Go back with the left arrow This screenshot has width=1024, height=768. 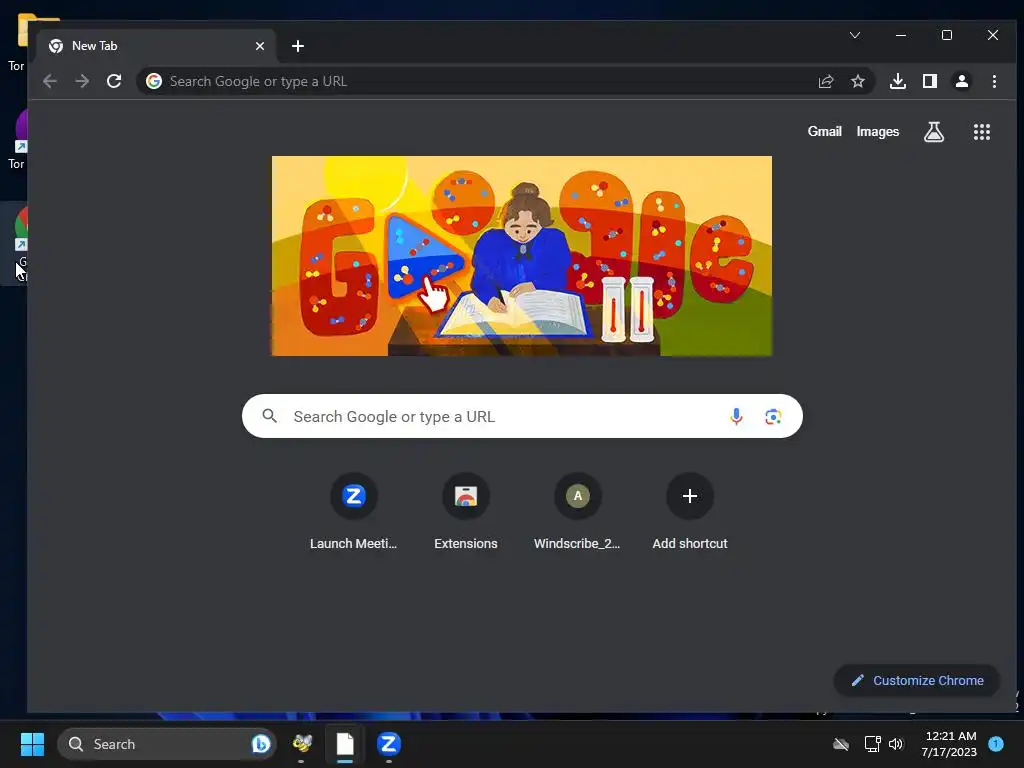[x=50, y=81]
